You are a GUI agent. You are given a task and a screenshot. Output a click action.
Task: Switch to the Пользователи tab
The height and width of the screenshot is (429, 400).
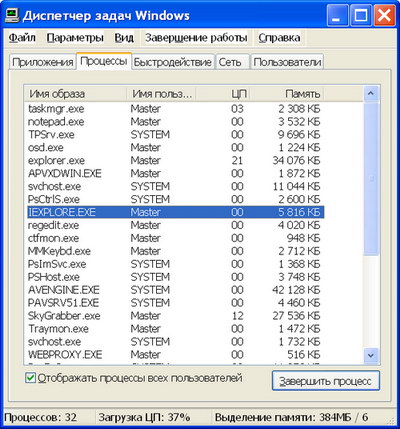[x=287, y=62]
